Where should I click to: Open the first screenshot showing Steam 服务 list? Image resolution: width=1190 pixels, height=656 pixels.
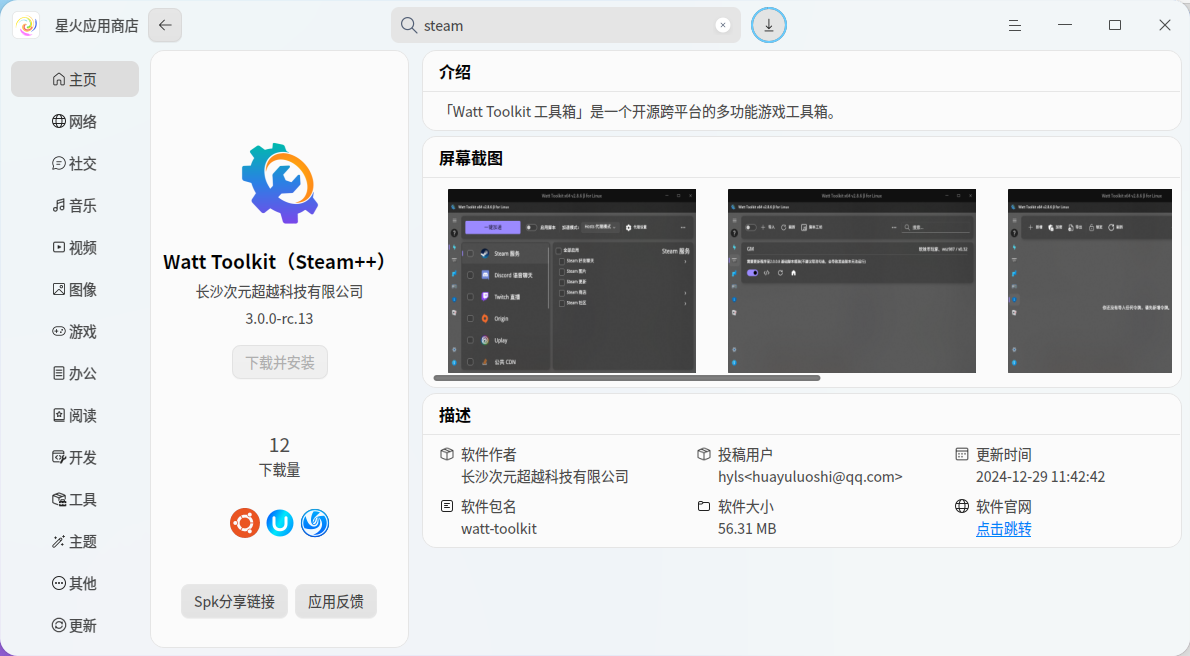coord(571,281)
